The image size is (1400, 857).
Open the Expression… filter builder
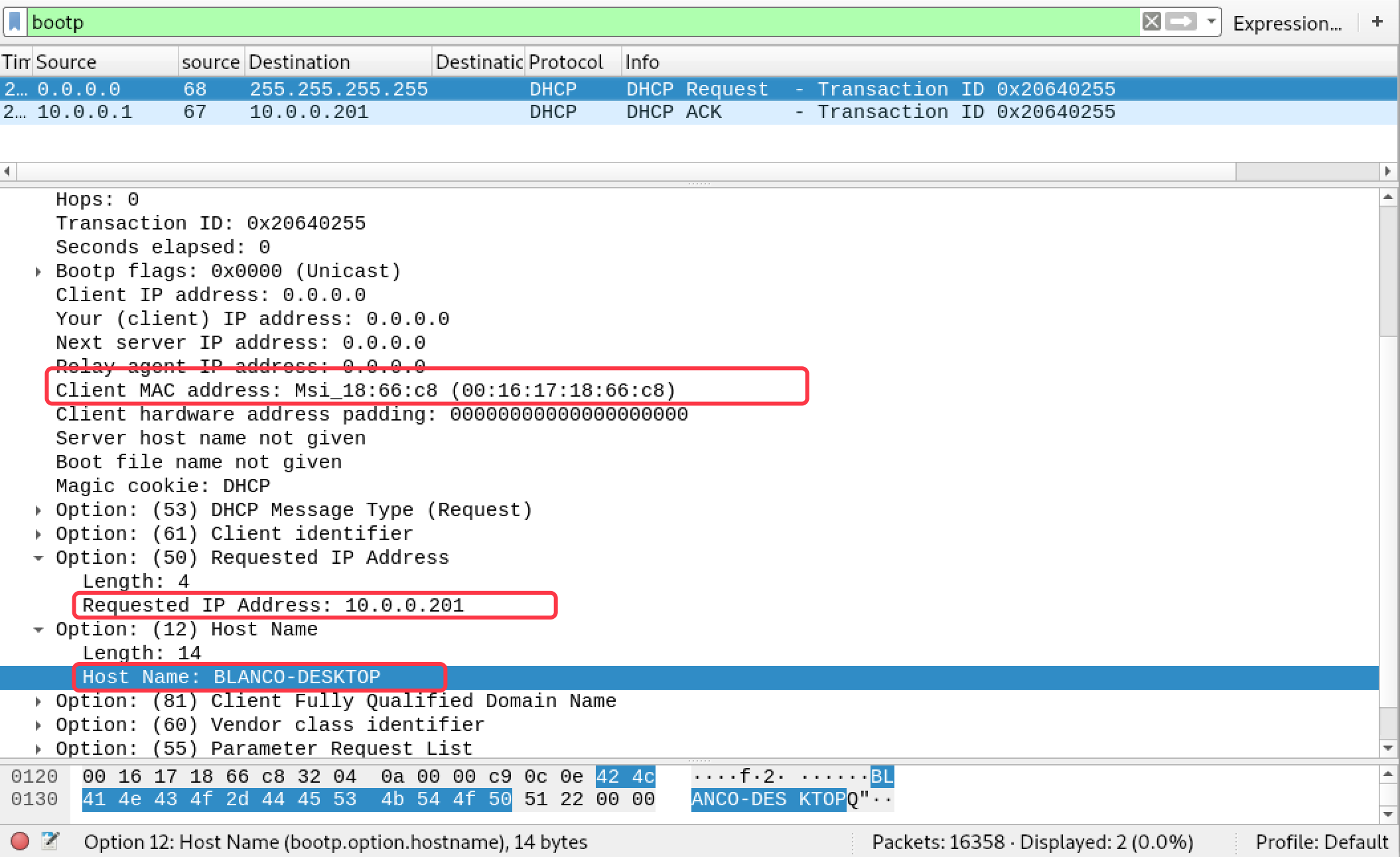pos(1287,23)
